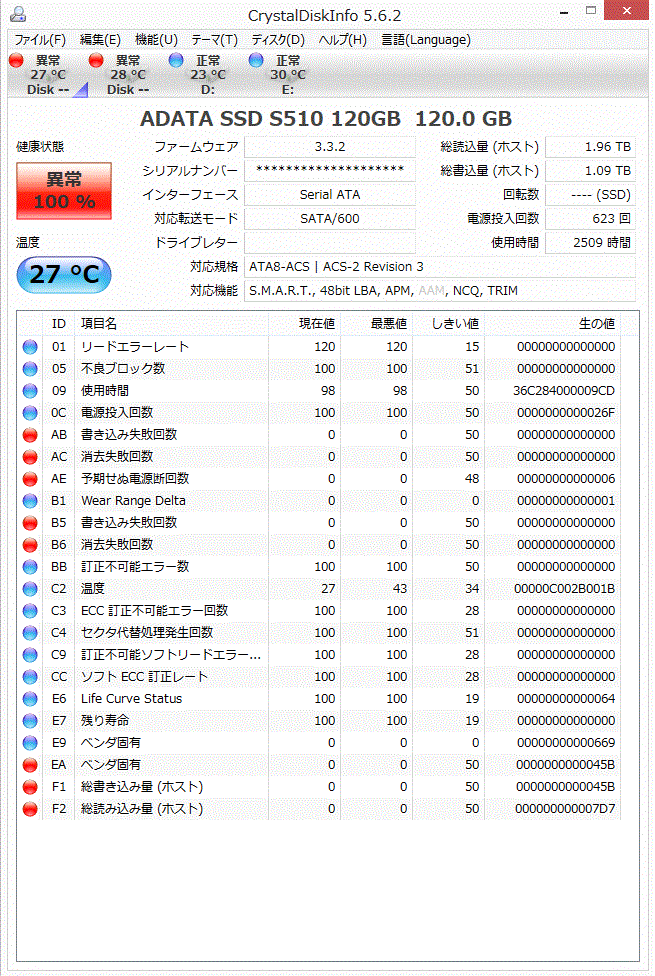The height and width of the screenshot is (976, 655).
Task: Click the status orb for attribute C9
Action: 30,655
